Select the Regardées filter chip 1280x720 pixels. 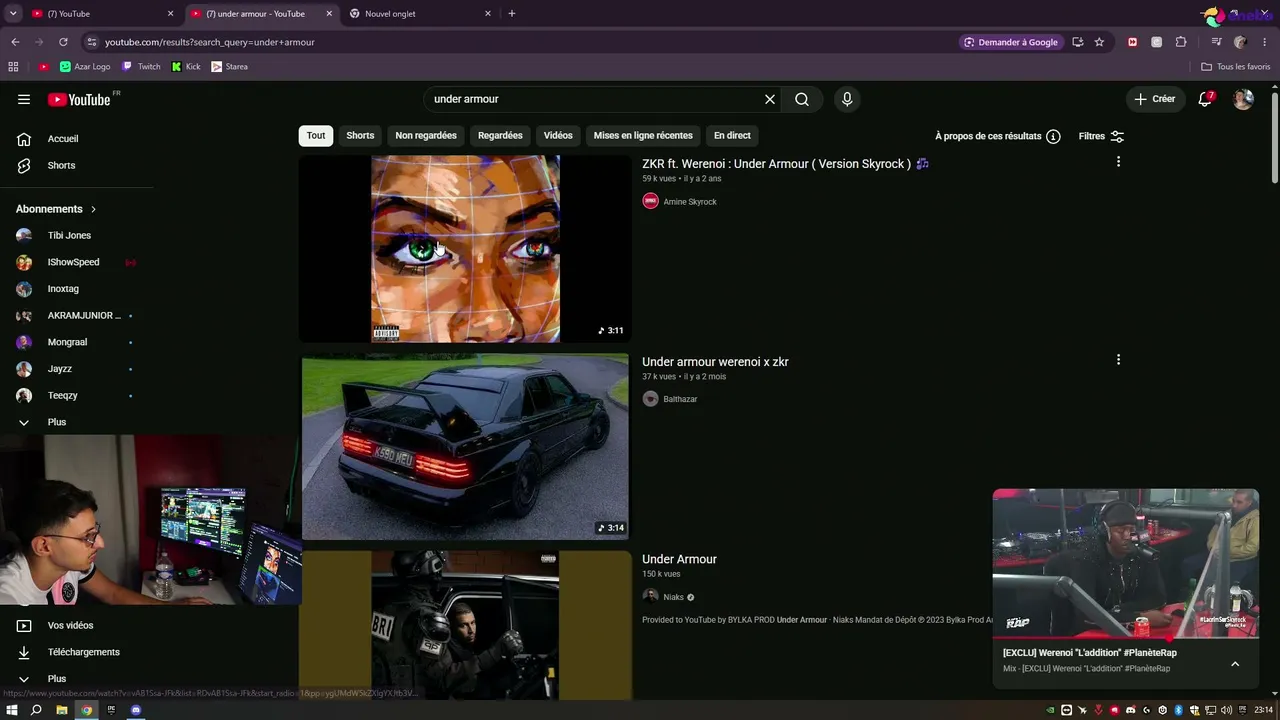[x=500, y=136]
